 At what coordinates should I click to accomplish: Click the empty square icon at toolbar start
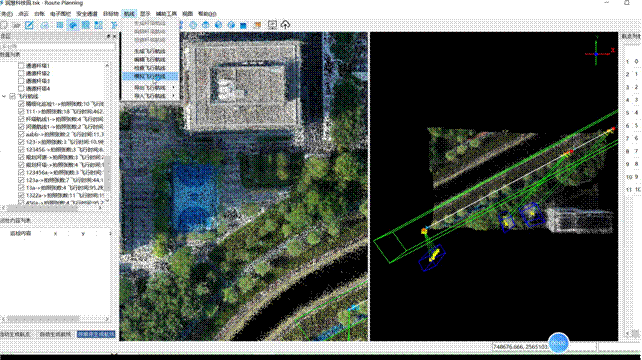(x=4, y=25)
